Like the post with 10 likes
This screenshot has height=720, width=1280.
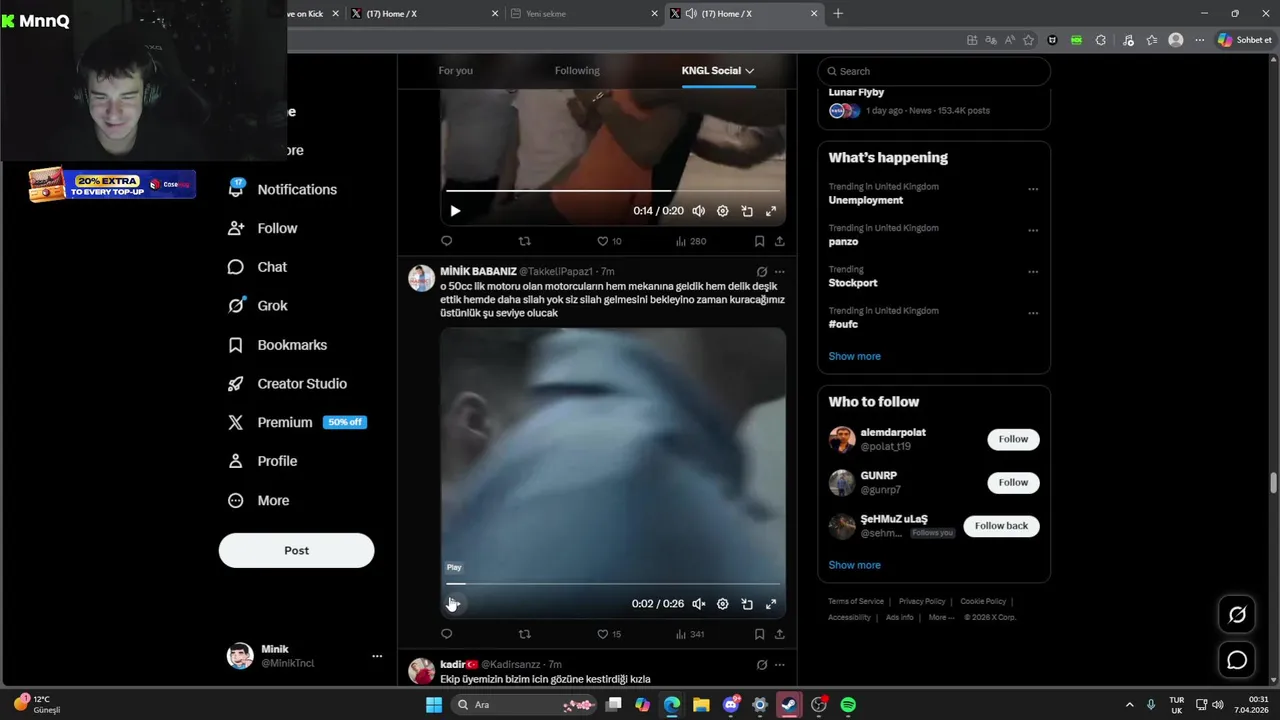pyautogui.click(x=608, y=241)
